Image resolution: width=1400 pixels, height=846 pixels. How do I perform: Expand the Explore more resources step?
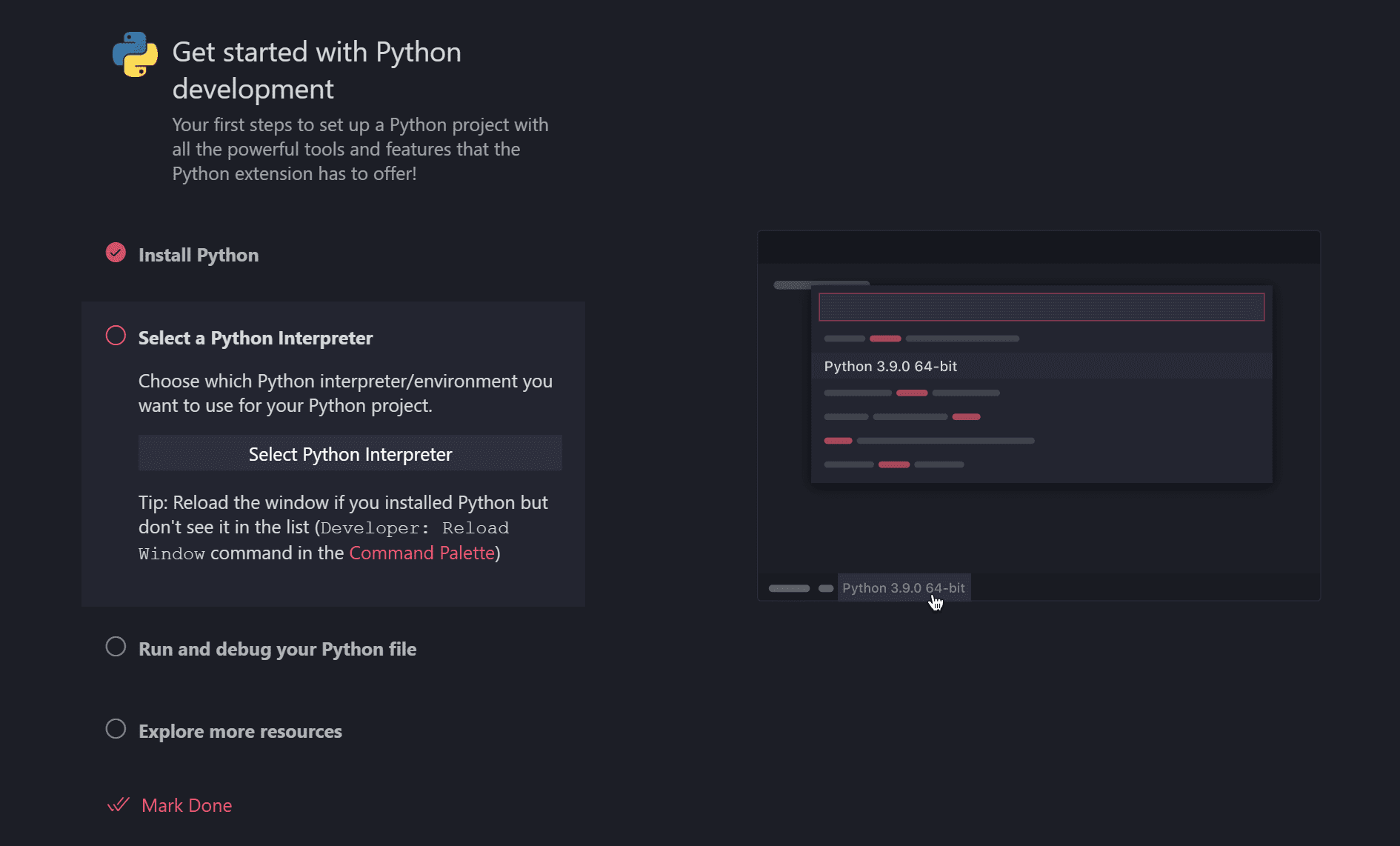pyautogui.click(x=240, y=731)
